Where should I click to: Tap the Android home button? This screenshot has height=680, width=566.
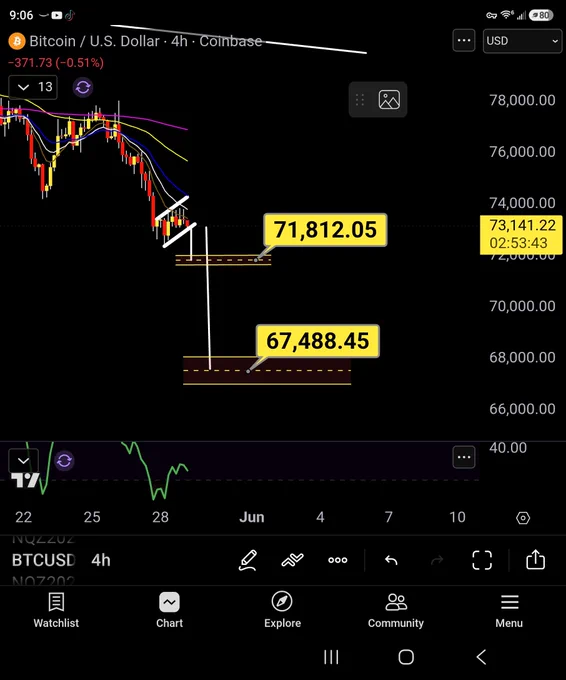406,657
